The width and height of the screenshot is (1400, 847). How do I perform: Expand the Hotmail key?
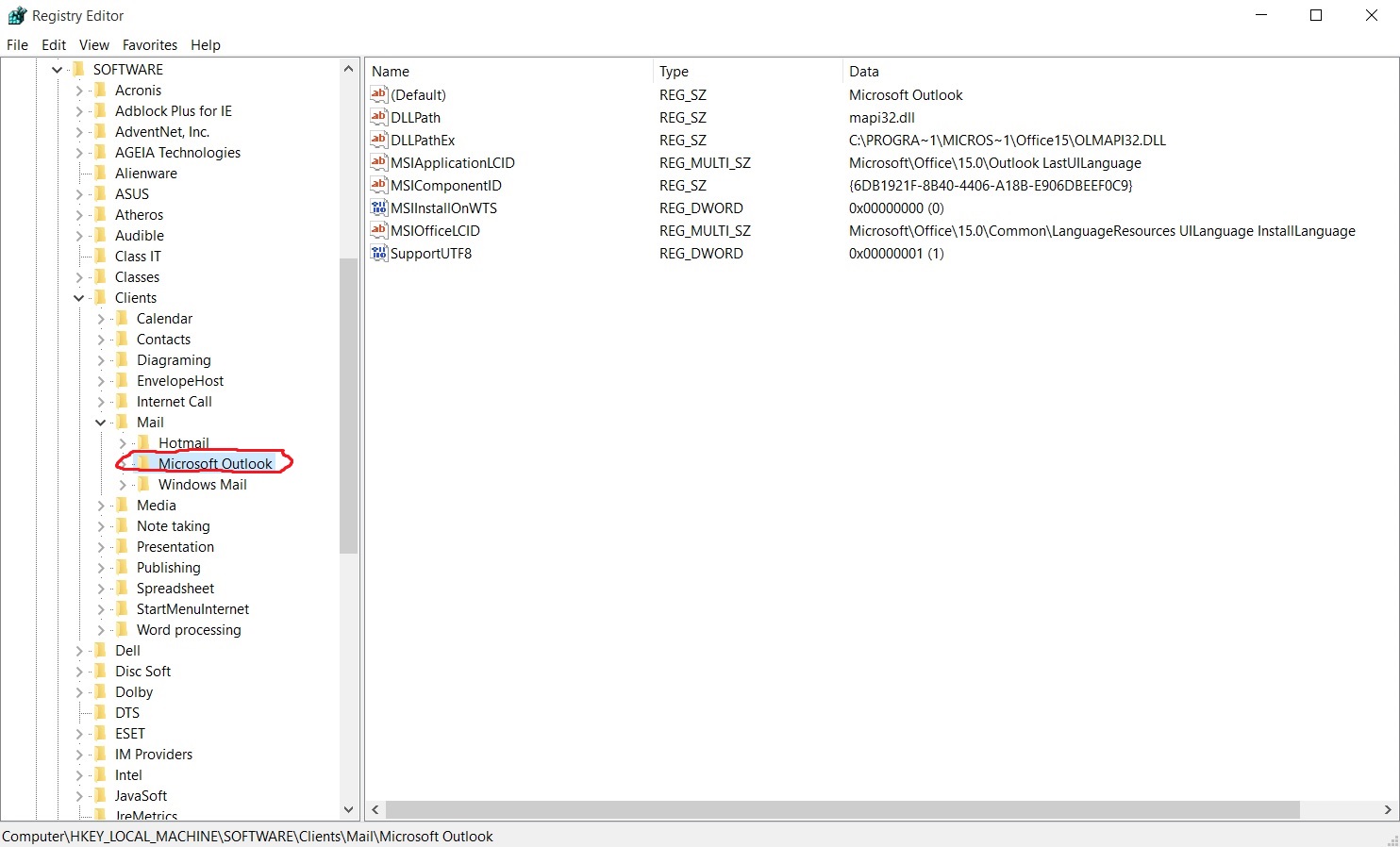123,443
